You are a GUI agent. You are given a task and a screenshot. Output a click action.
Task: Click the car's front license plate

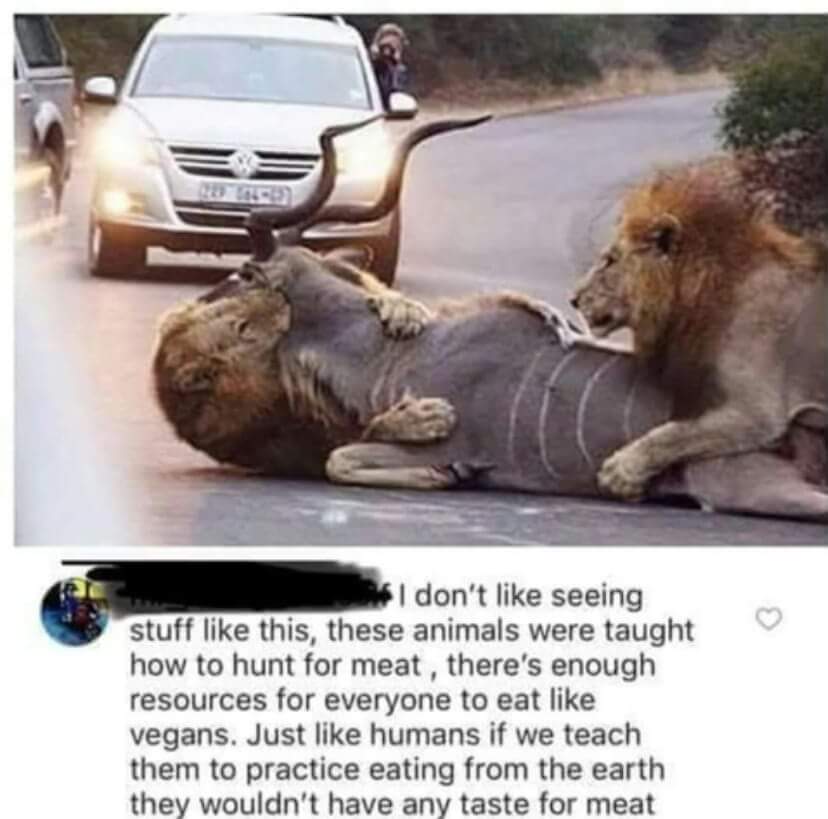244,194
